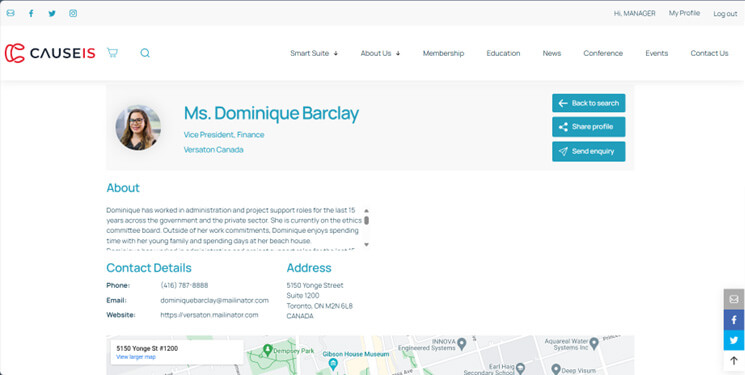Click the Versaton Canada company name
This screenshot has width=745, height=375.
coord(213,150)
